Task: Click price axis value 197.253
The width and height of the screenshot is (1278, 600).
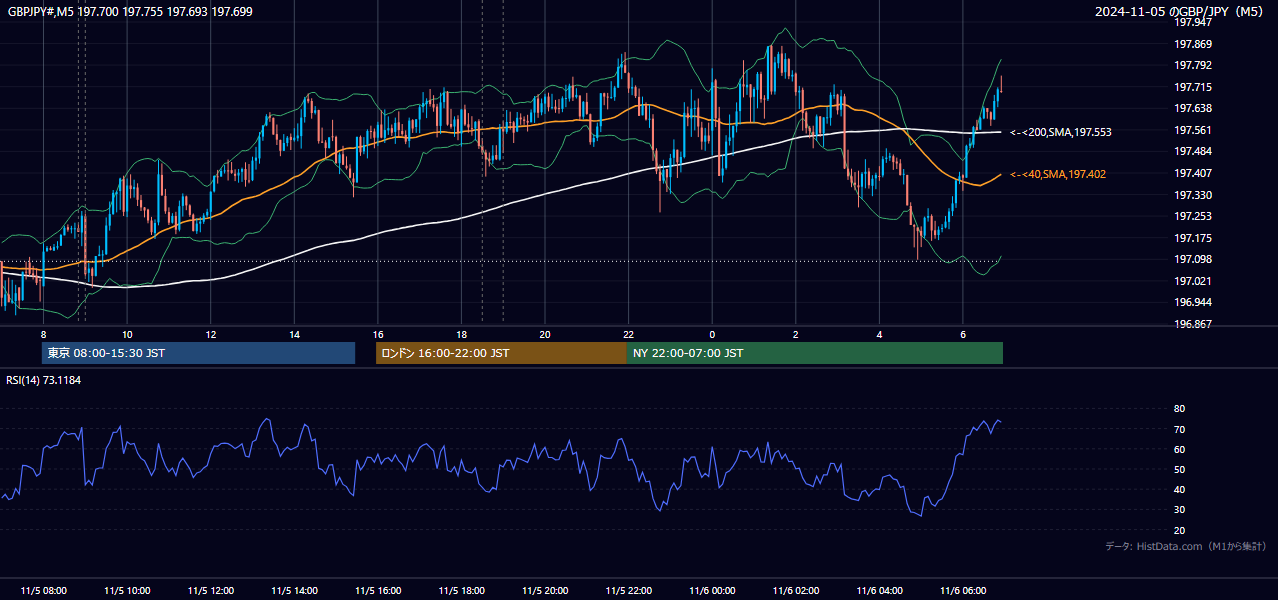Action: [1192, 216]
